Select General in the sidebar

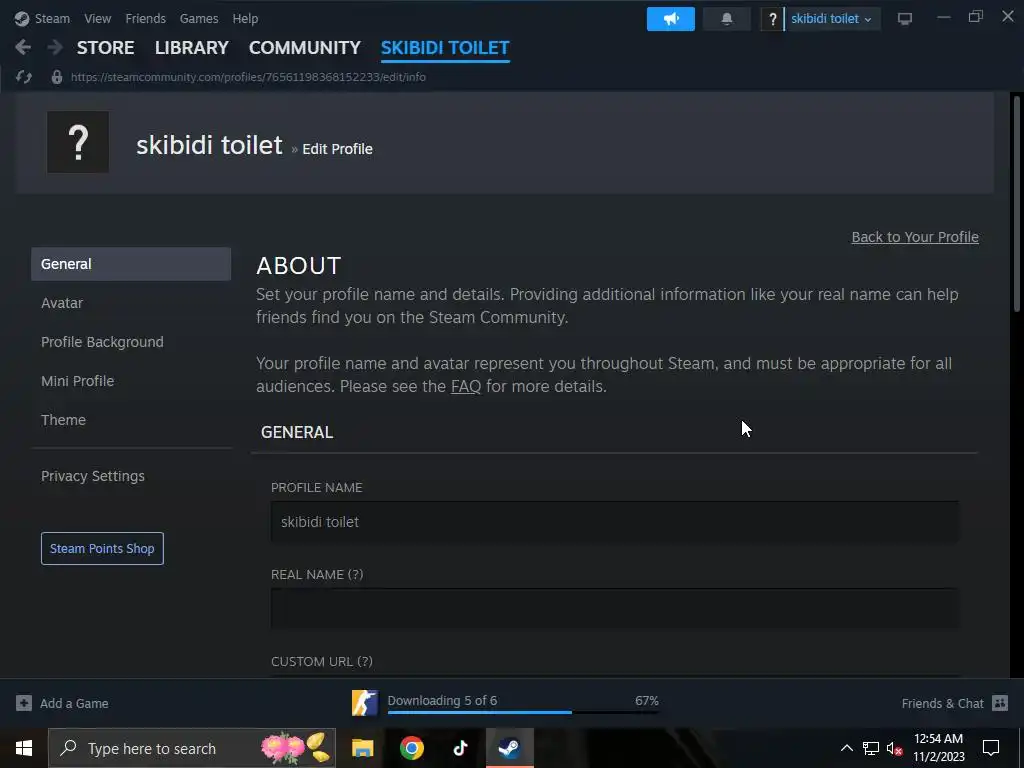coord(131,264)
